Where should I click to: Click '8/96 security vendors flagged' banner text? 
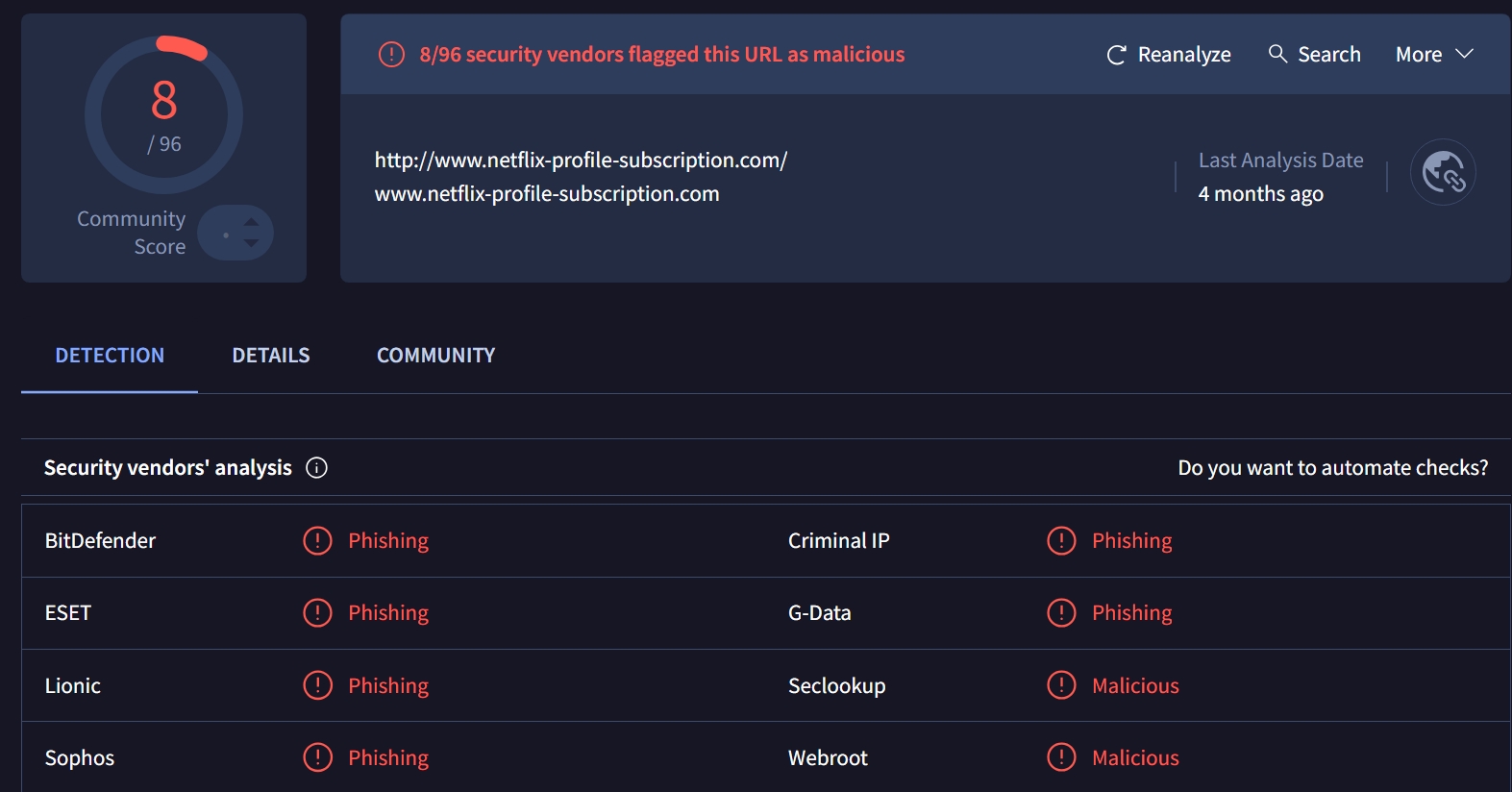[x=662, y=55]
